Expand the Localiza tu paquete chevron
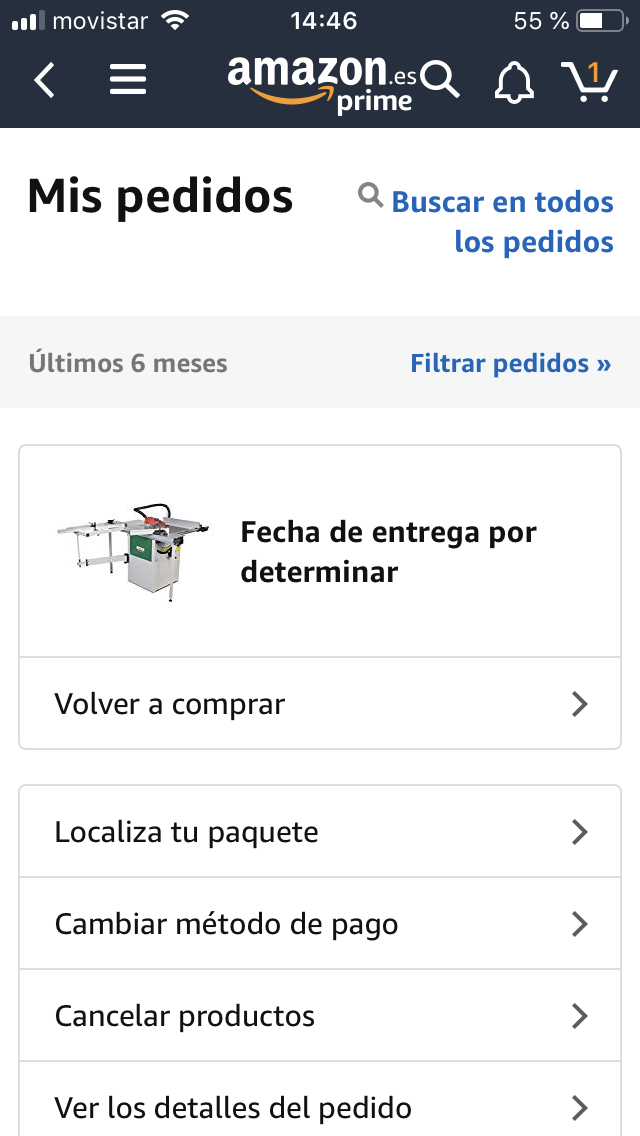 click(579, 832)
